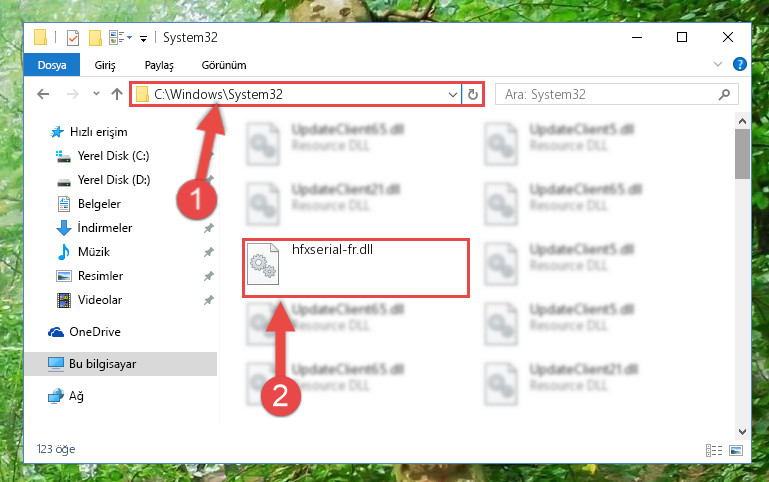Switch to details list view icon
This screenshot has width=769, height=482.
tap(714, 450)
